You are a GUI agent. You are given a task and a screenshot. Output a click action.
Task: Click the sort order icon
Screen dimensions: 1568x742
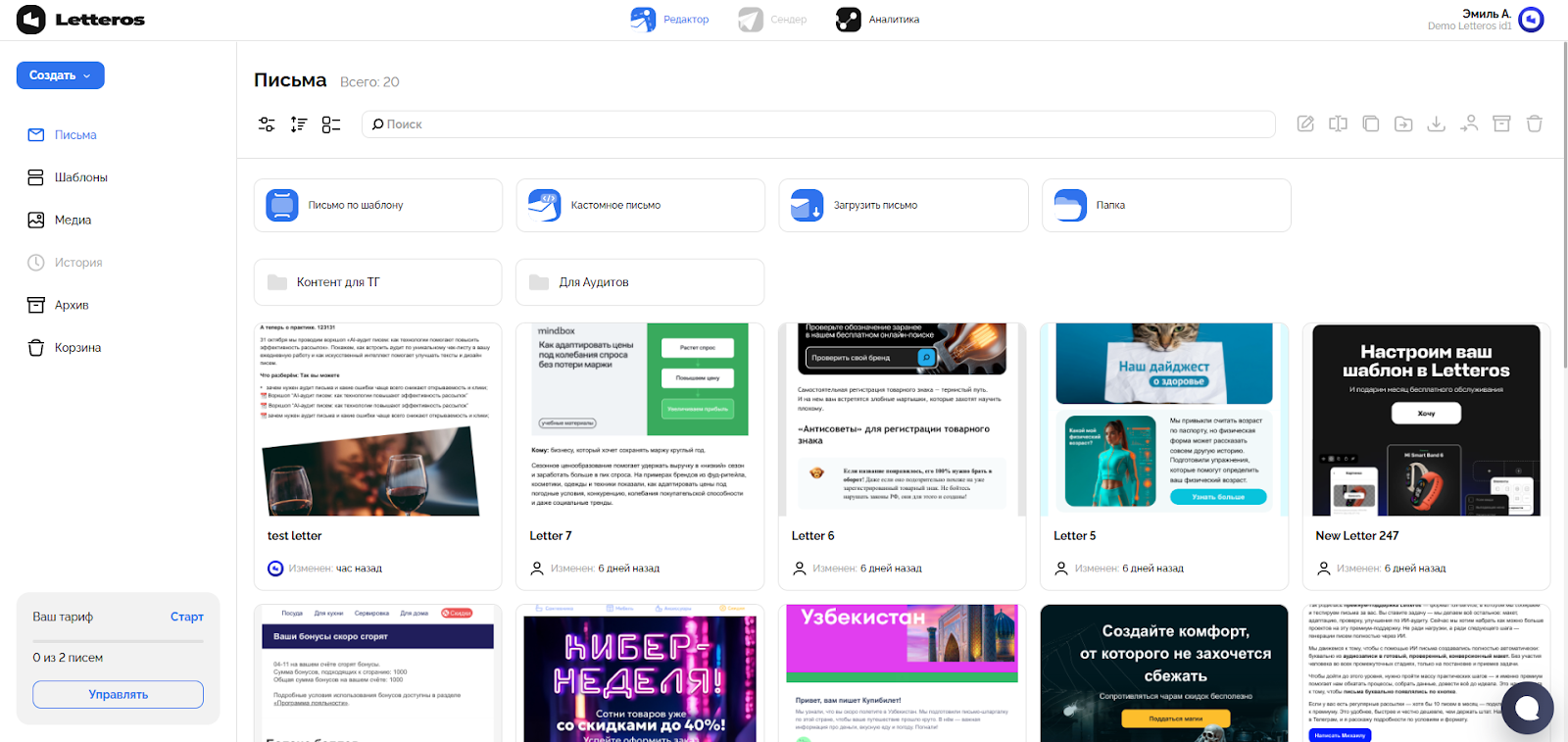click(x=299, y=124)
